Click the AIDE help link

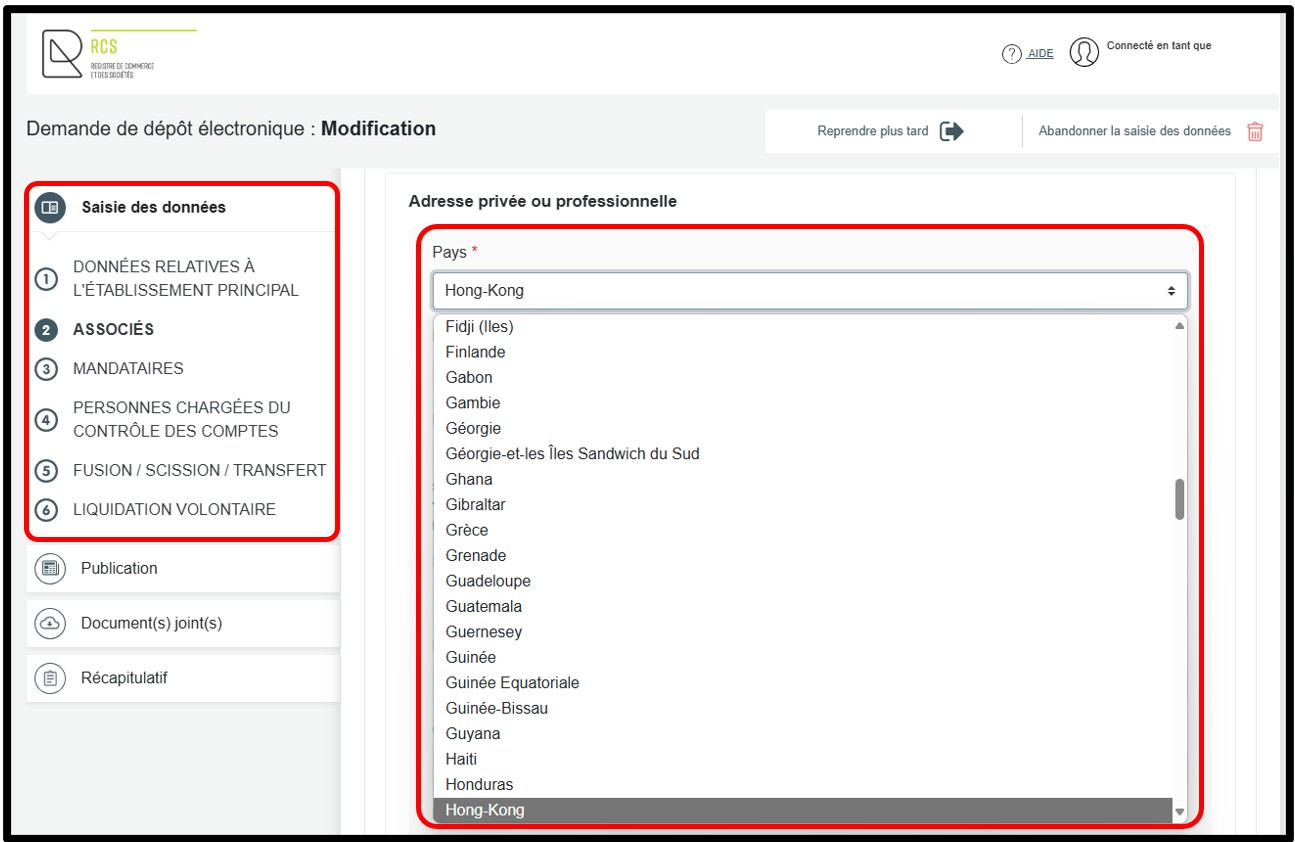pos(1040,54)
